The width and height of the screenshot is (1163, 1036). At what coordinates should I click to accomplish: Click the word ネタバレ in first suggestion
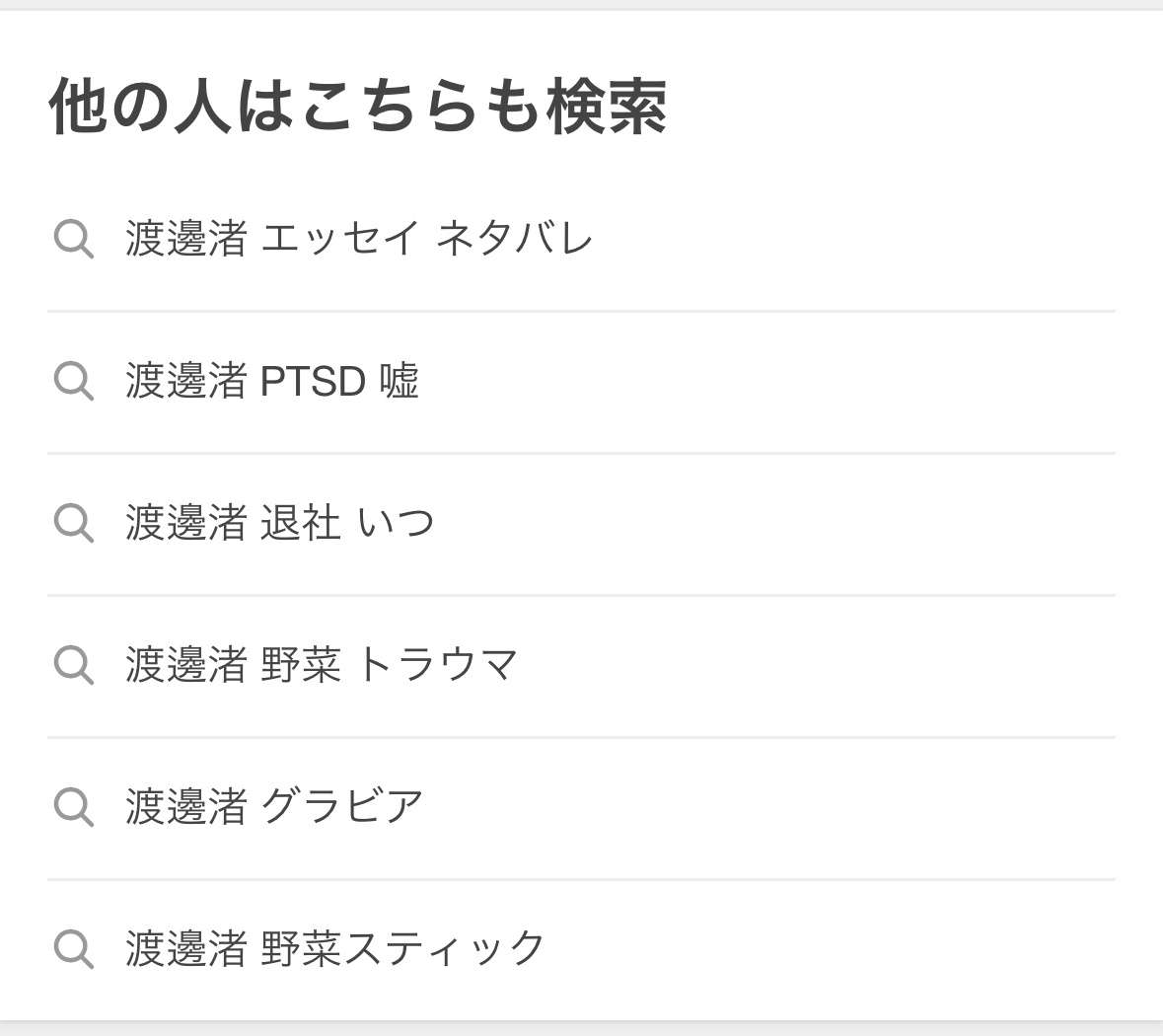[x=514, y=239]
